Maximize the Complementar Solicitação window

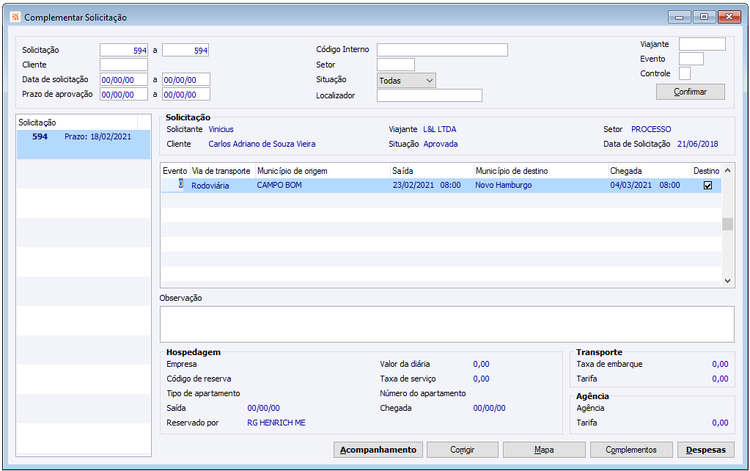[704, 17]
